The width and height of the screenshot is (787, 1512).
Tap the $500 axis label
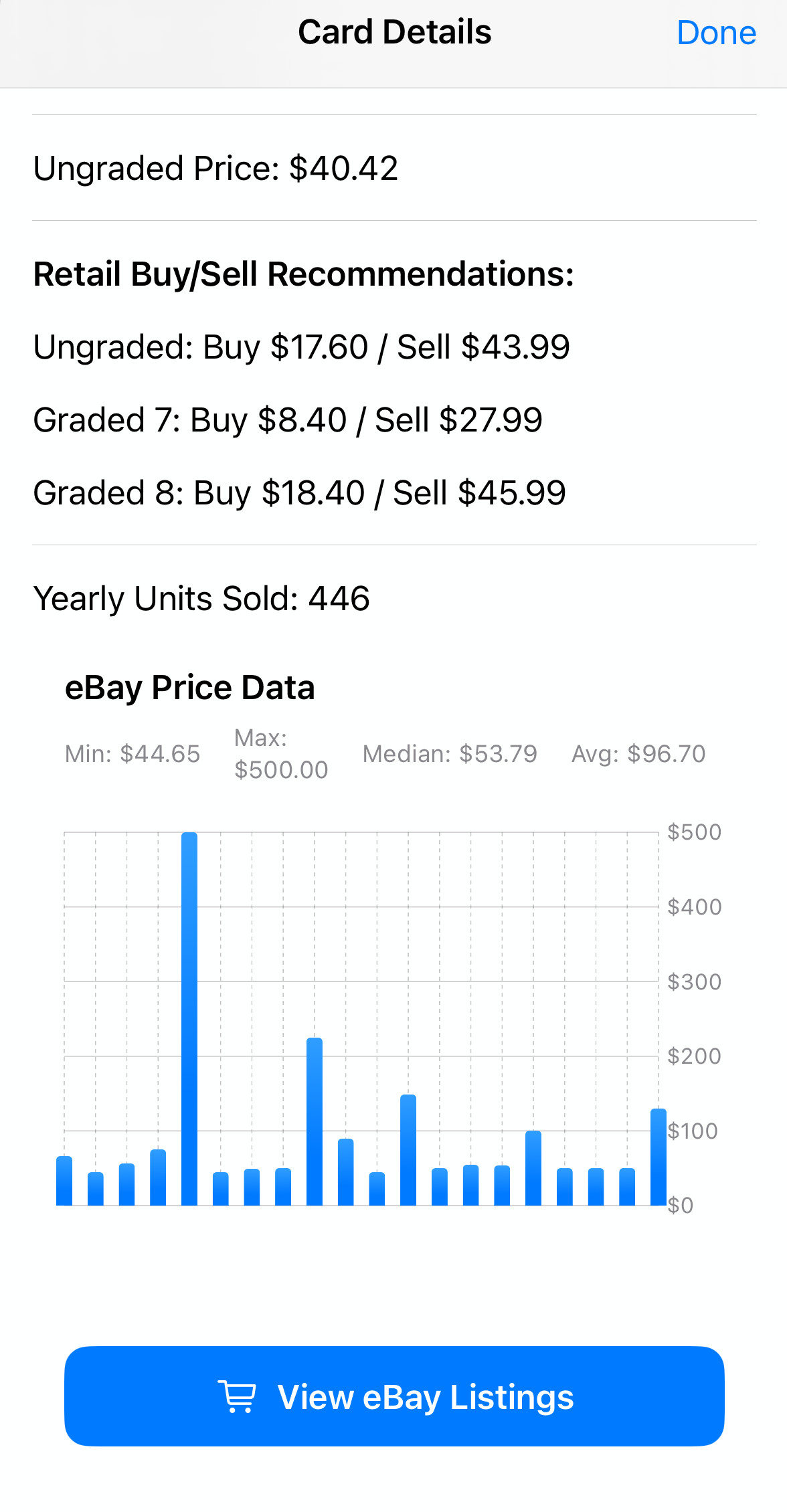[694, 832]
